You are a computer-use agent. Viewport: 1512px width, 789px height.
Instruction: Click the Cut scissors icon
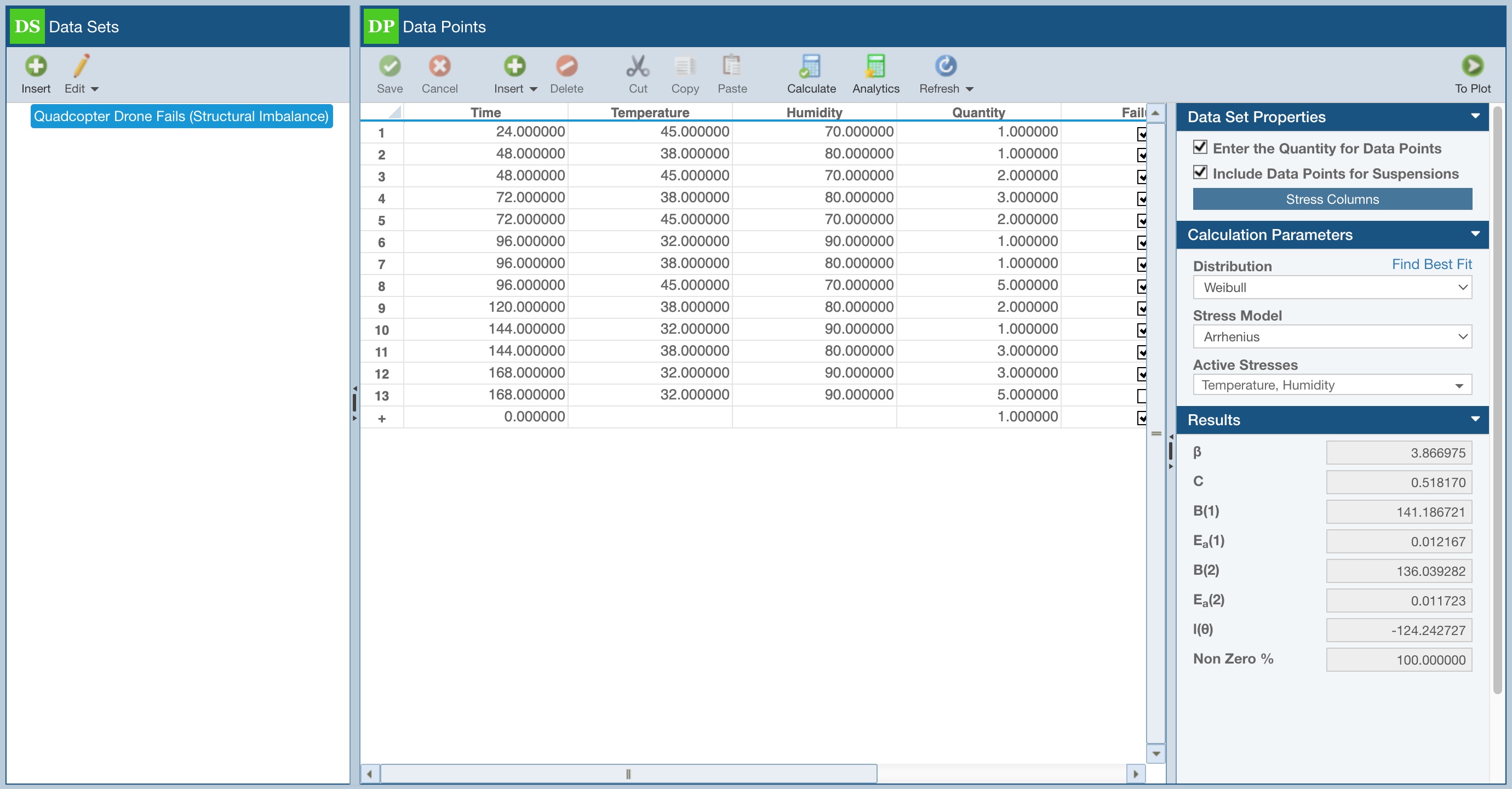[x=638, y=66]
